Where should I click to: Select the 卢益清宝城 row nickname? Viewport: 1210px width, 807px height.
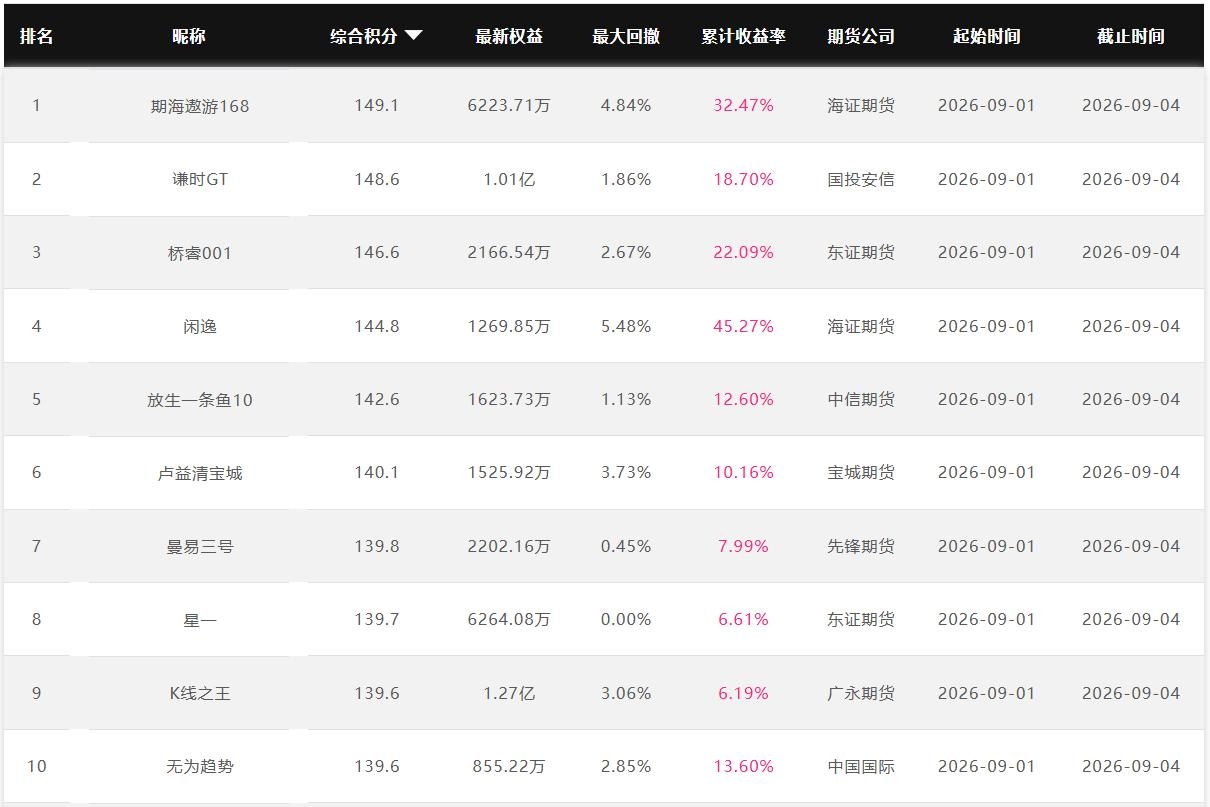(x=199, y=473)
